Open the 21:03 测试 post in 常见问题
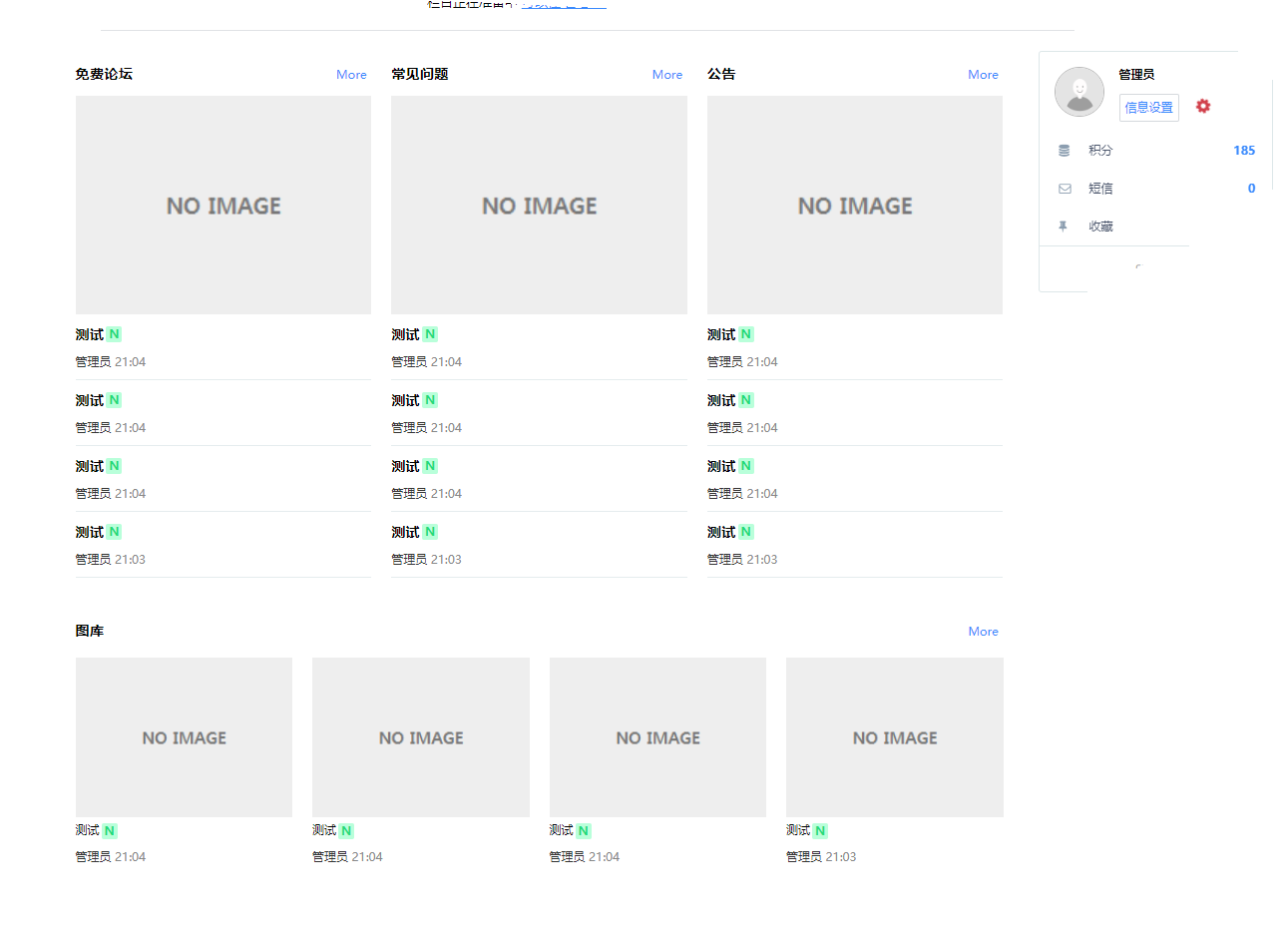The image size is (1288, 931). (405, 533)
